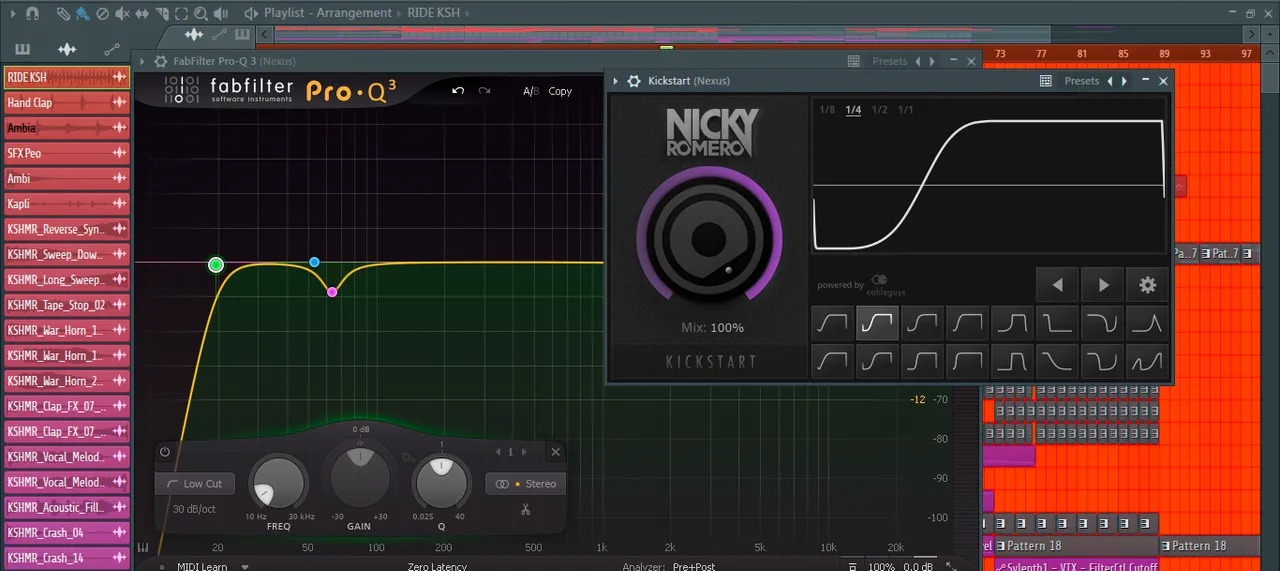The width and height of the screenshot is (1280, 571).
Task: Open the analyzer Pre+Post settings
Action: click(694, 567)
